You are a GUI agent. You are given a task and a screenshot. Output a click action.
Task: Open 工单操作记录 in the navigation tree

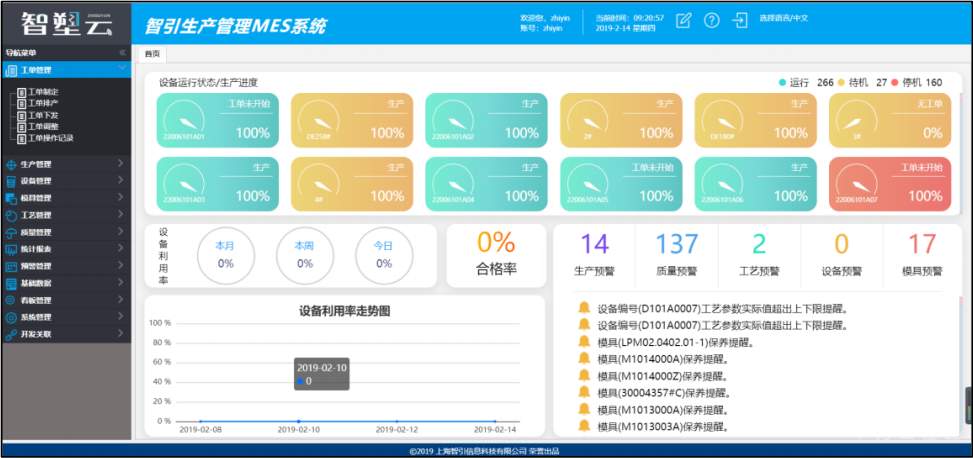click(51, 138)
